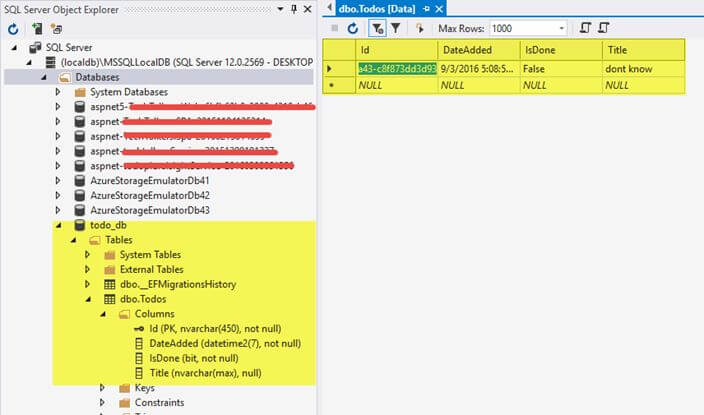704x415 pixels.
Task: Click the AzureStorageEmulatorDb41 database icon
Action: coord(79,181)
